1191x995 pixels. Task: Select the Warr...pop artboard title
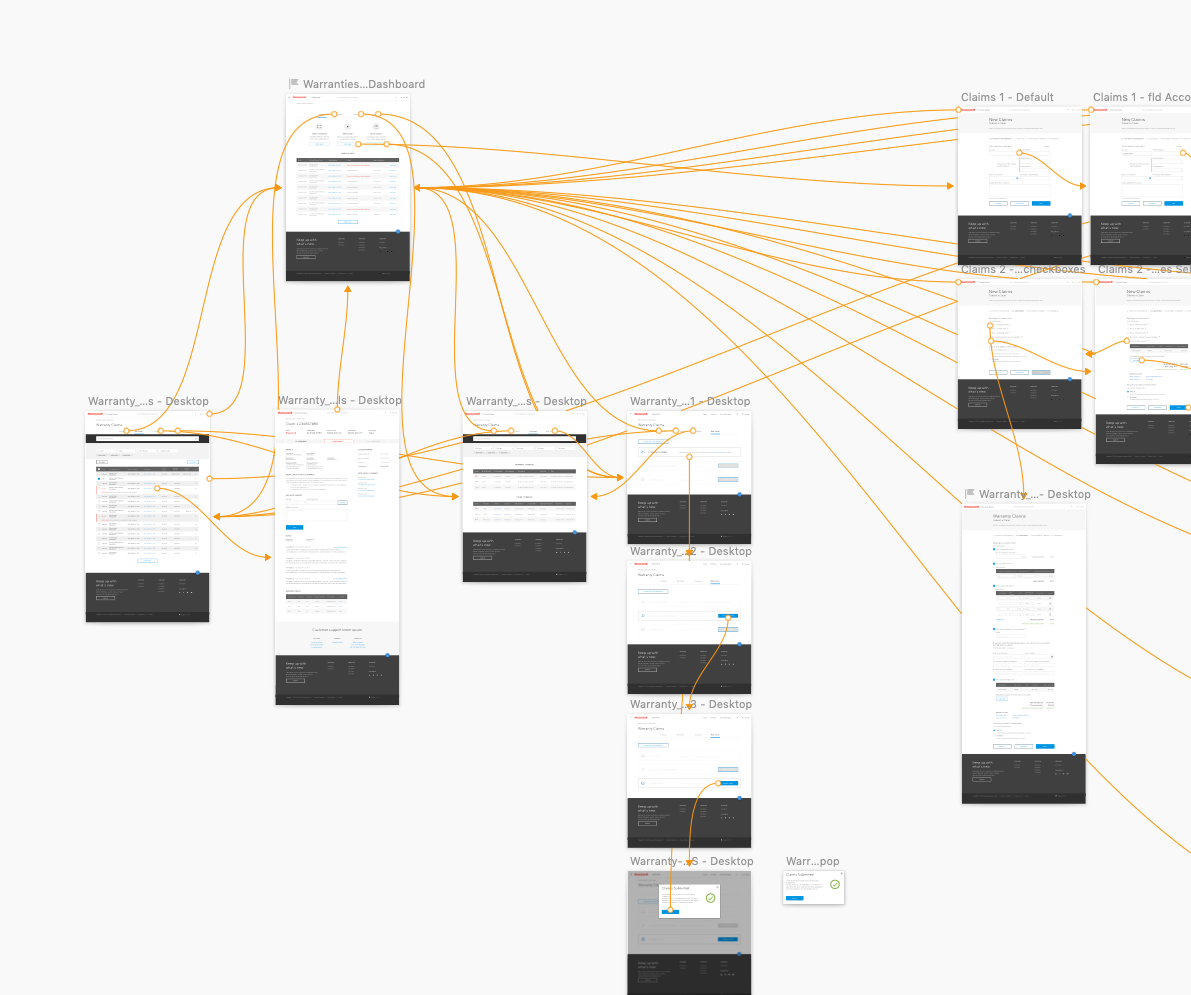point(813,861)
